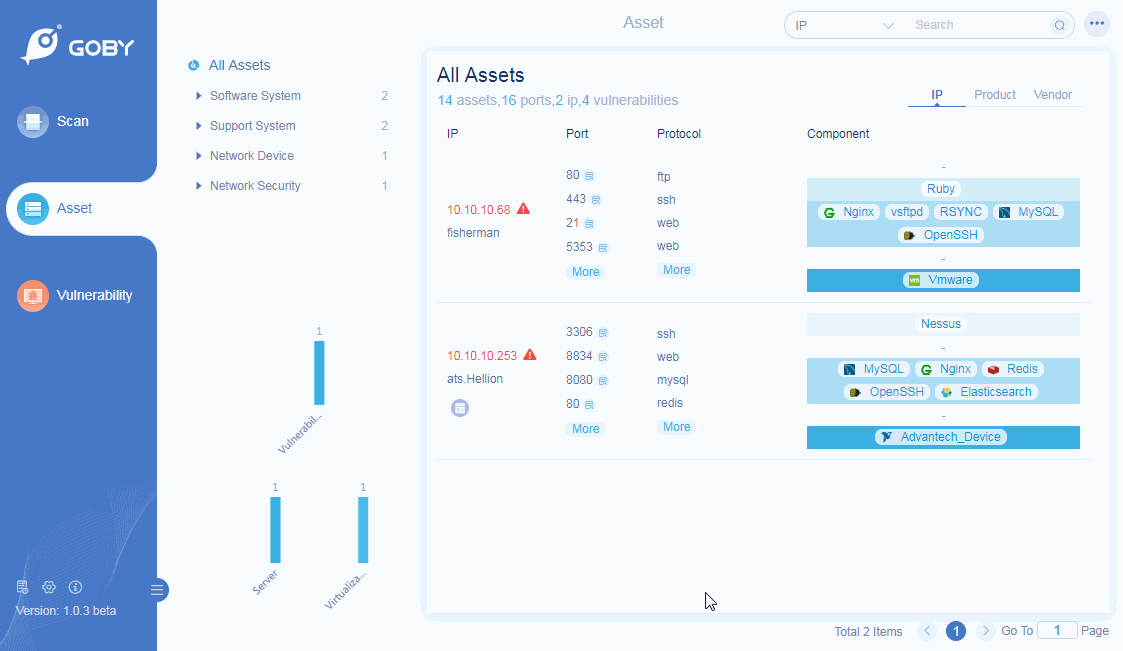Click the detail icon beside port 443
The width and height of the screenshot is (1123, 651).
click(x=596, y=200)
